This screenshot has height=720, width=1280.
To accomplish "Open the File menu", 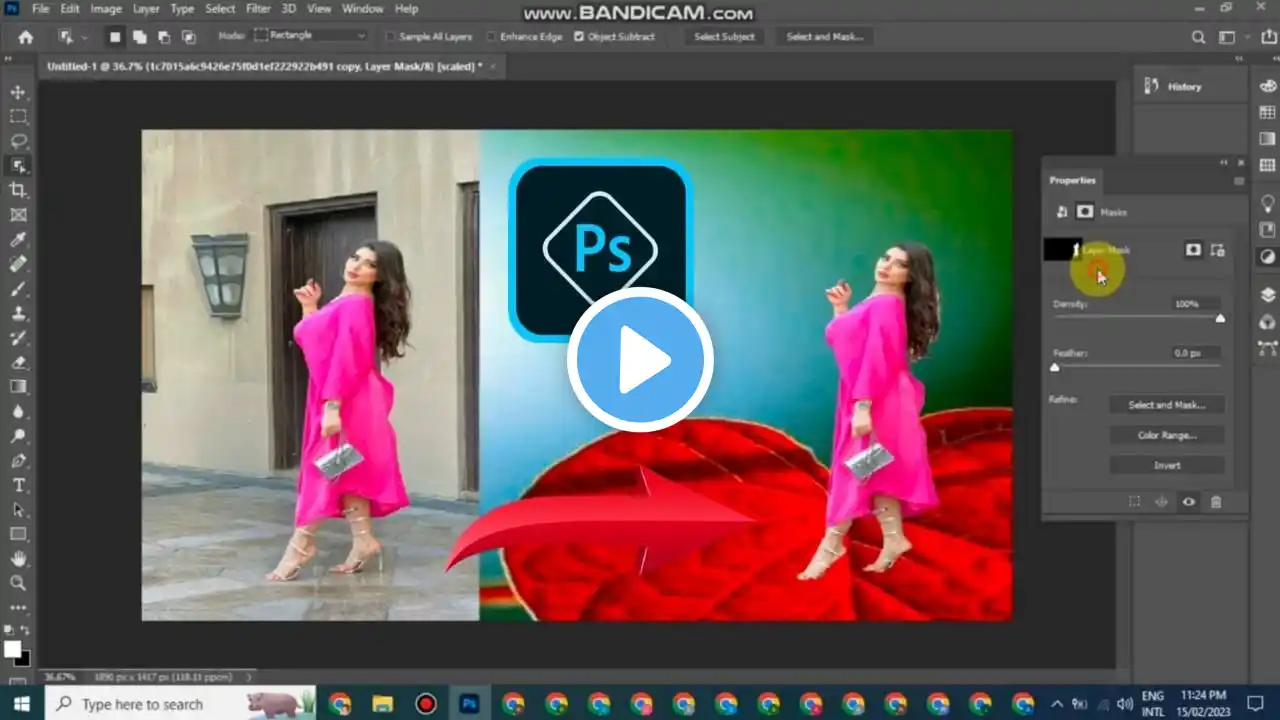I will [x=41, y=9].
